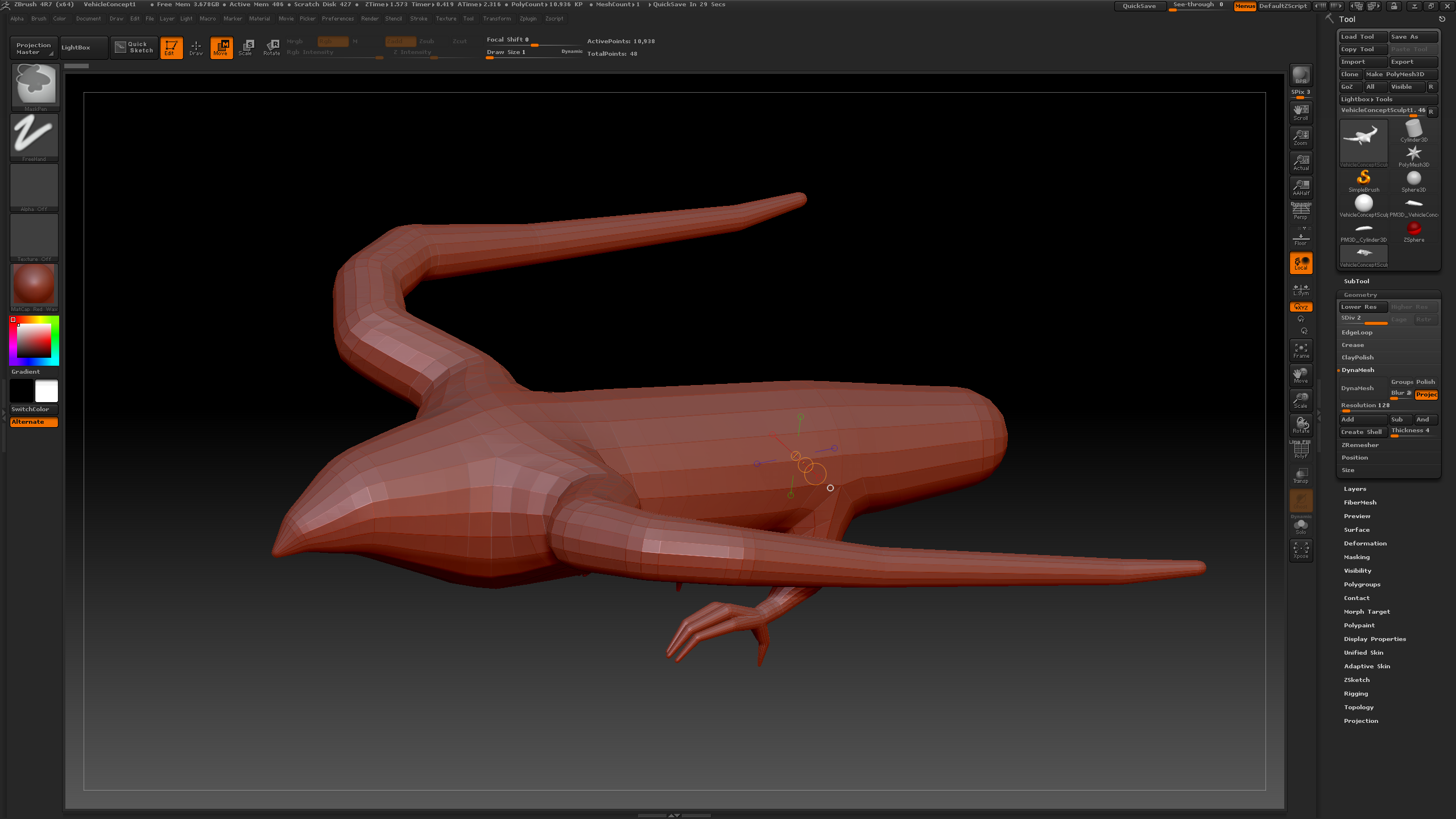Enable Xpose view icon

[x=1301, y=550]
